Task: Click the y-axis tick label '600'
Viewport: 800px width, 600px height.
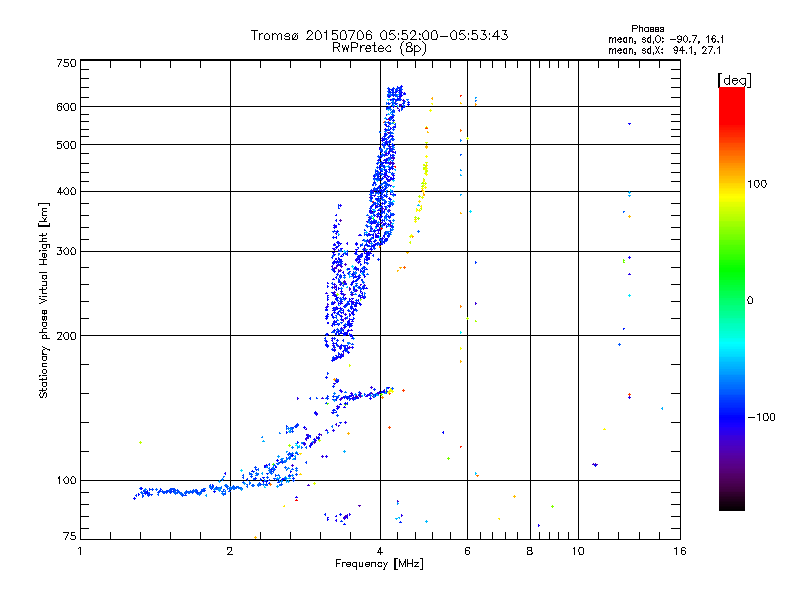Action: click(x=66, y=107)
